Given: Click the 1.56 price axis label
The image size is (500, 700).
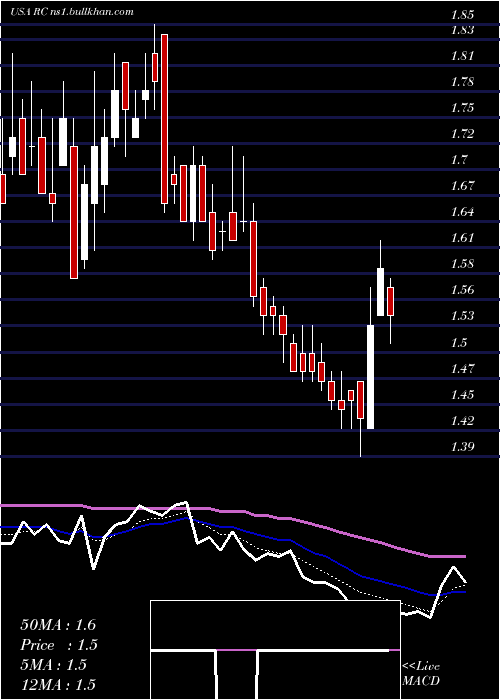Looking at the screenshot, I should coord(462,290).
